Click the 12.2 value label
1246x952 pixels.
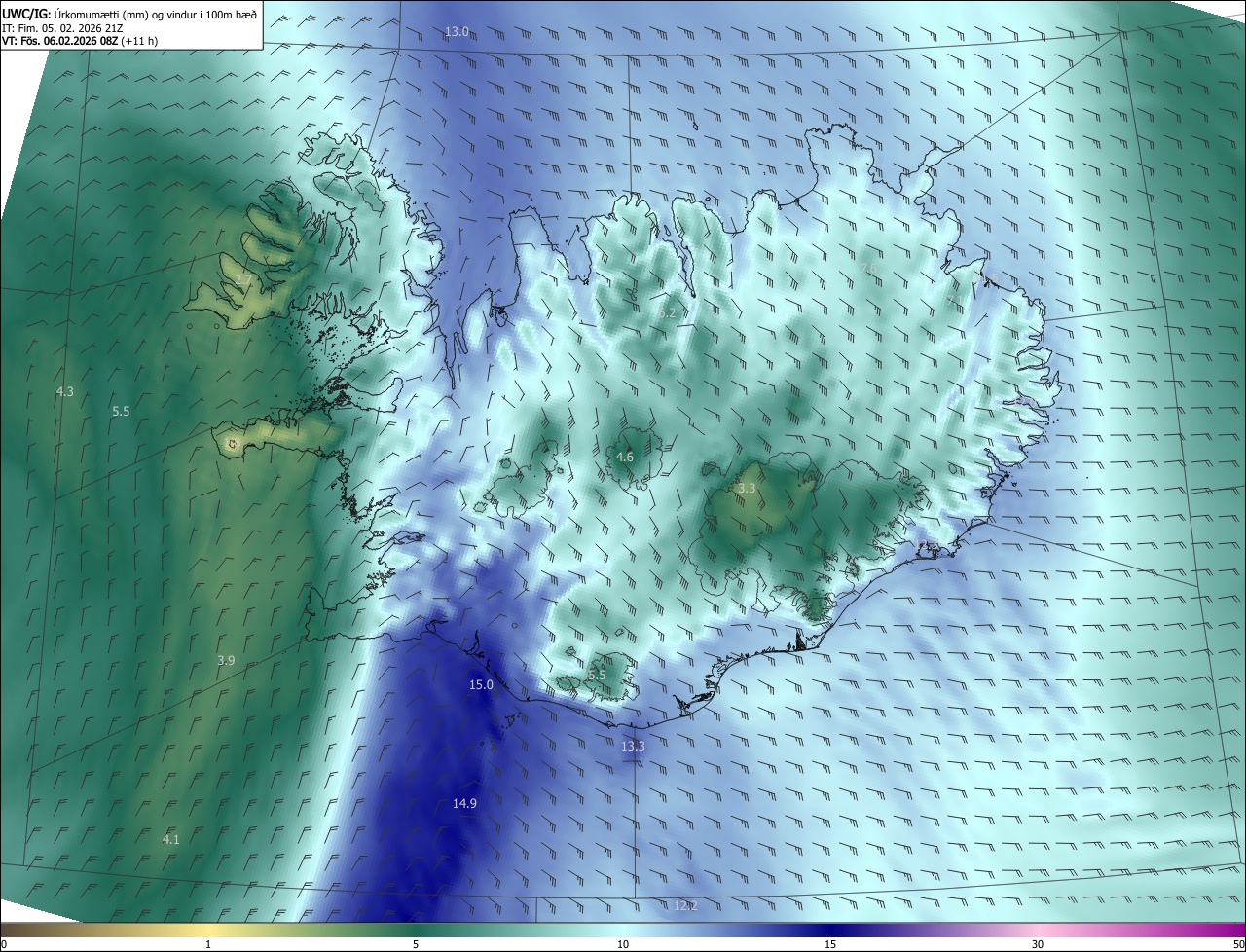[x=685, y=905]
